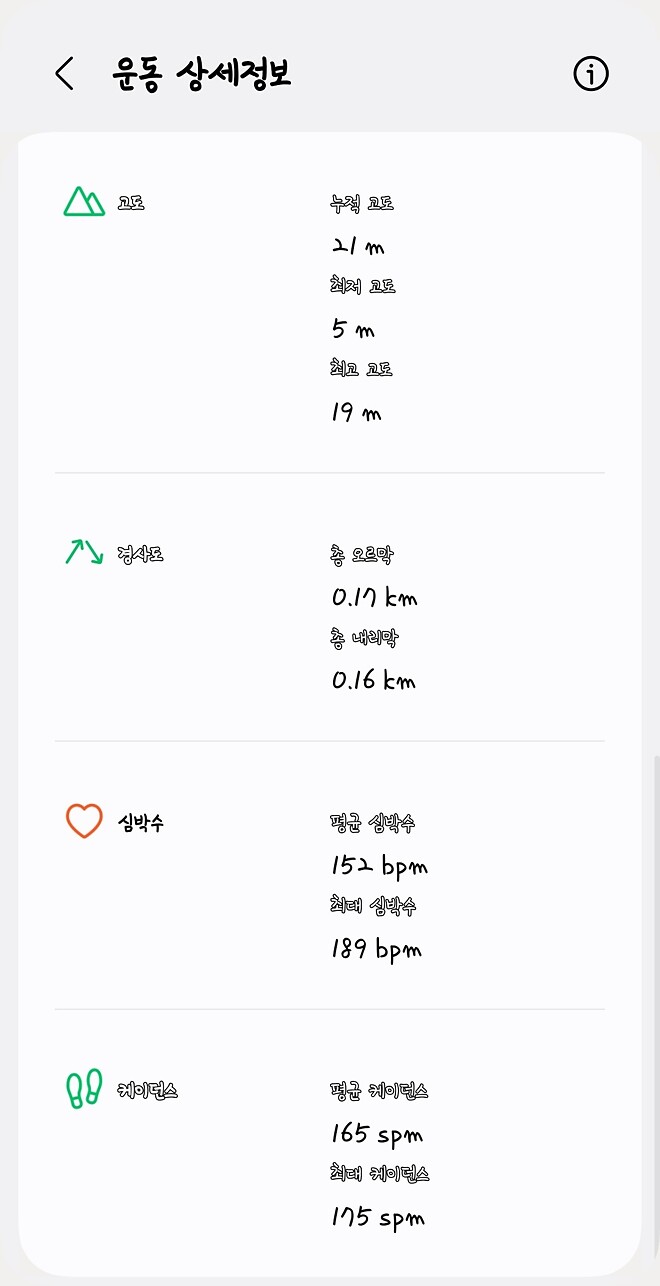Tap the 총 오르막 value 0.17 km
Image resolution: width=660 pixels, height=1286 pixels.
(x=374, y=597)
